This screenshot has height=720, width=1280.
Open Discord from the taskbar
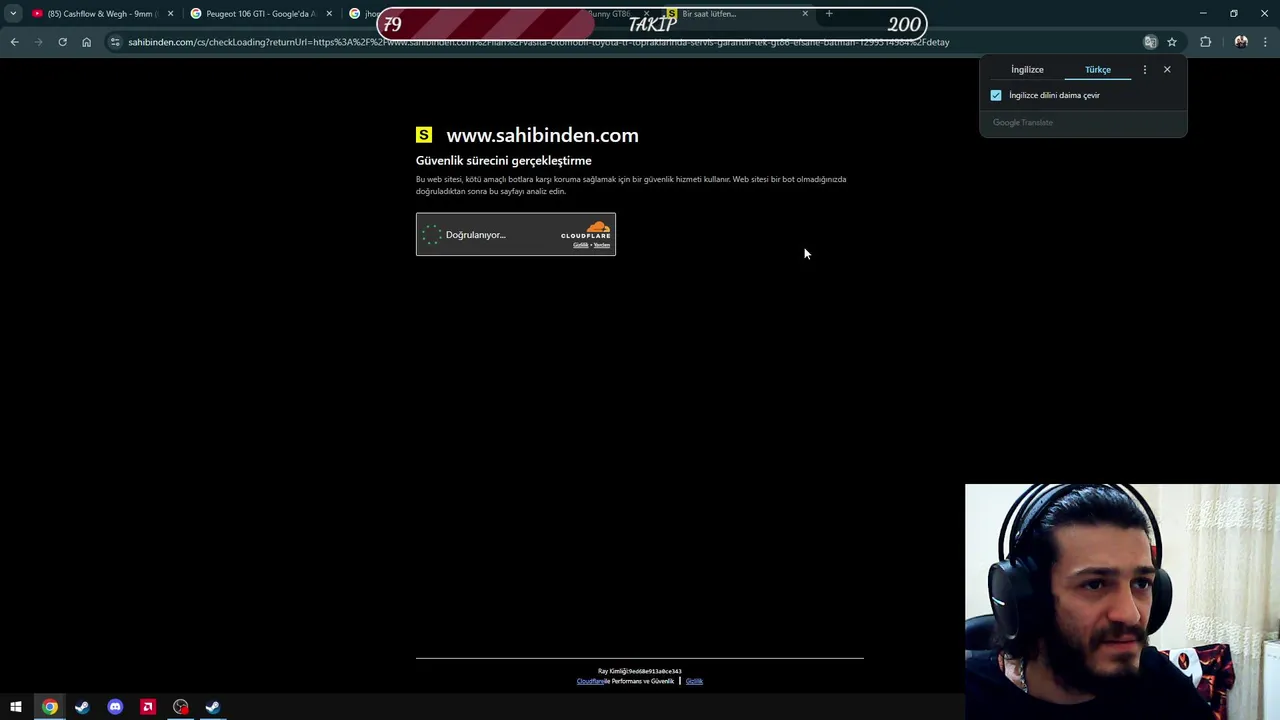point(115,707)
